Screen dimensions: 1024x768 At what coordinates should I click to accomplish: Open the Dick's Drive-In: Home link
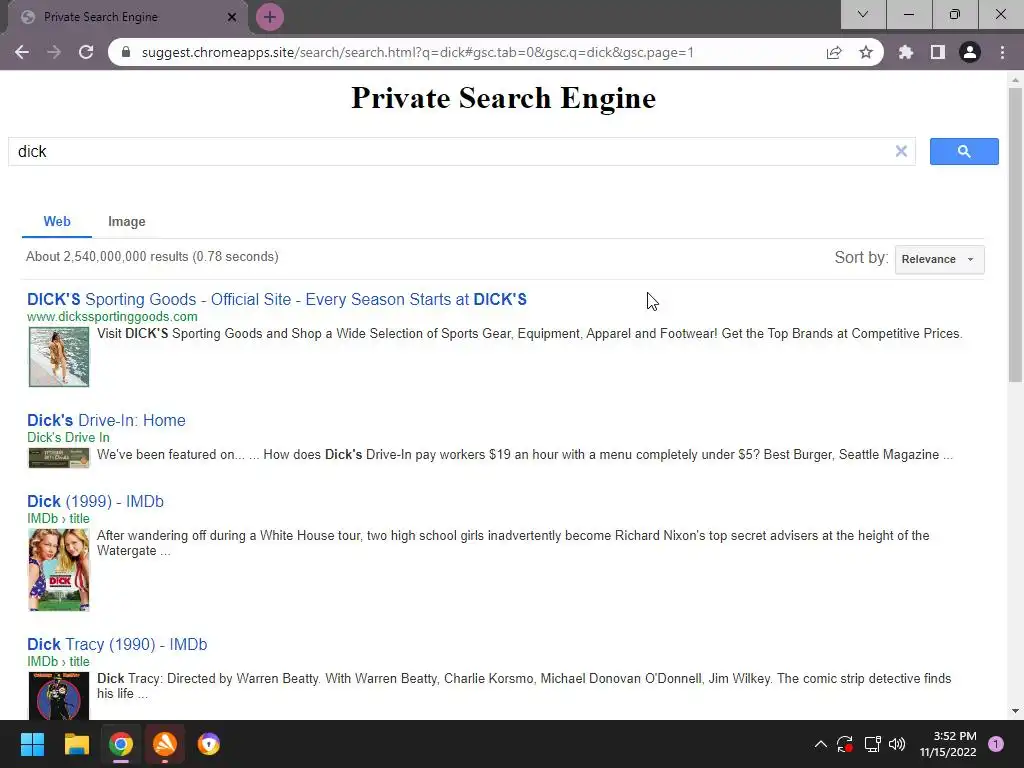106,420
